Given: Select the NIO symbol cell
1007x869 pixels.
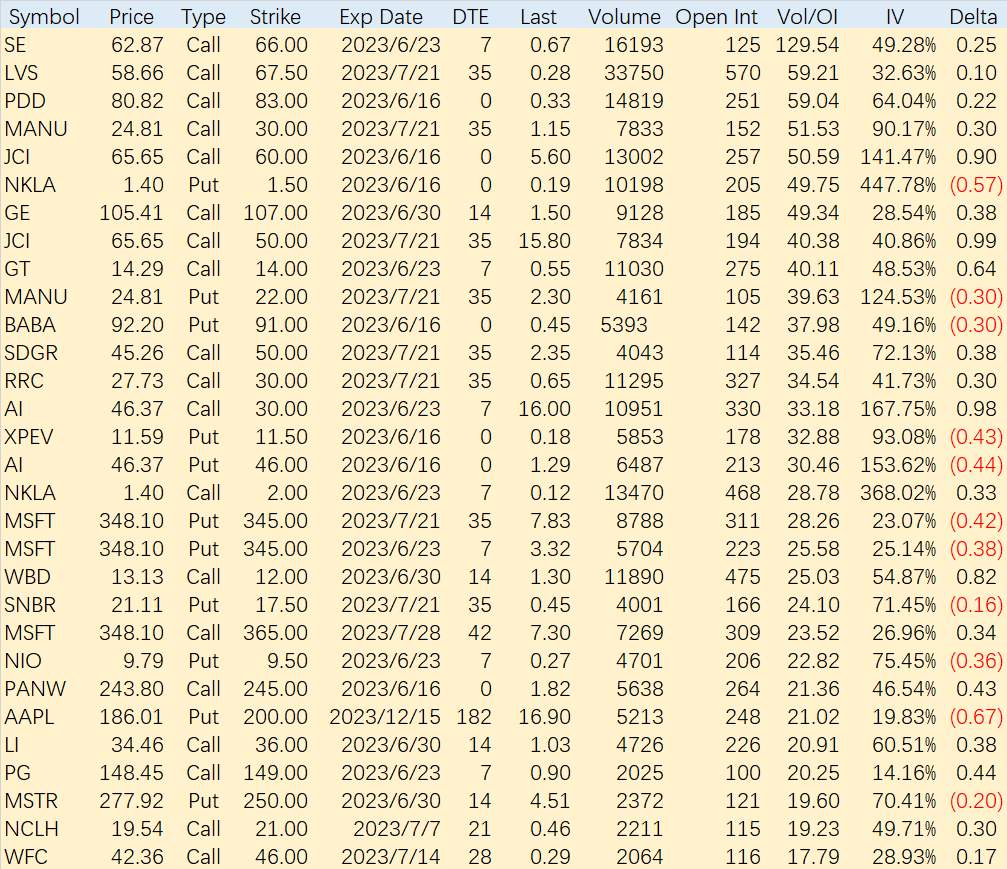Looking at the screenshot, I should click(23, 661).
